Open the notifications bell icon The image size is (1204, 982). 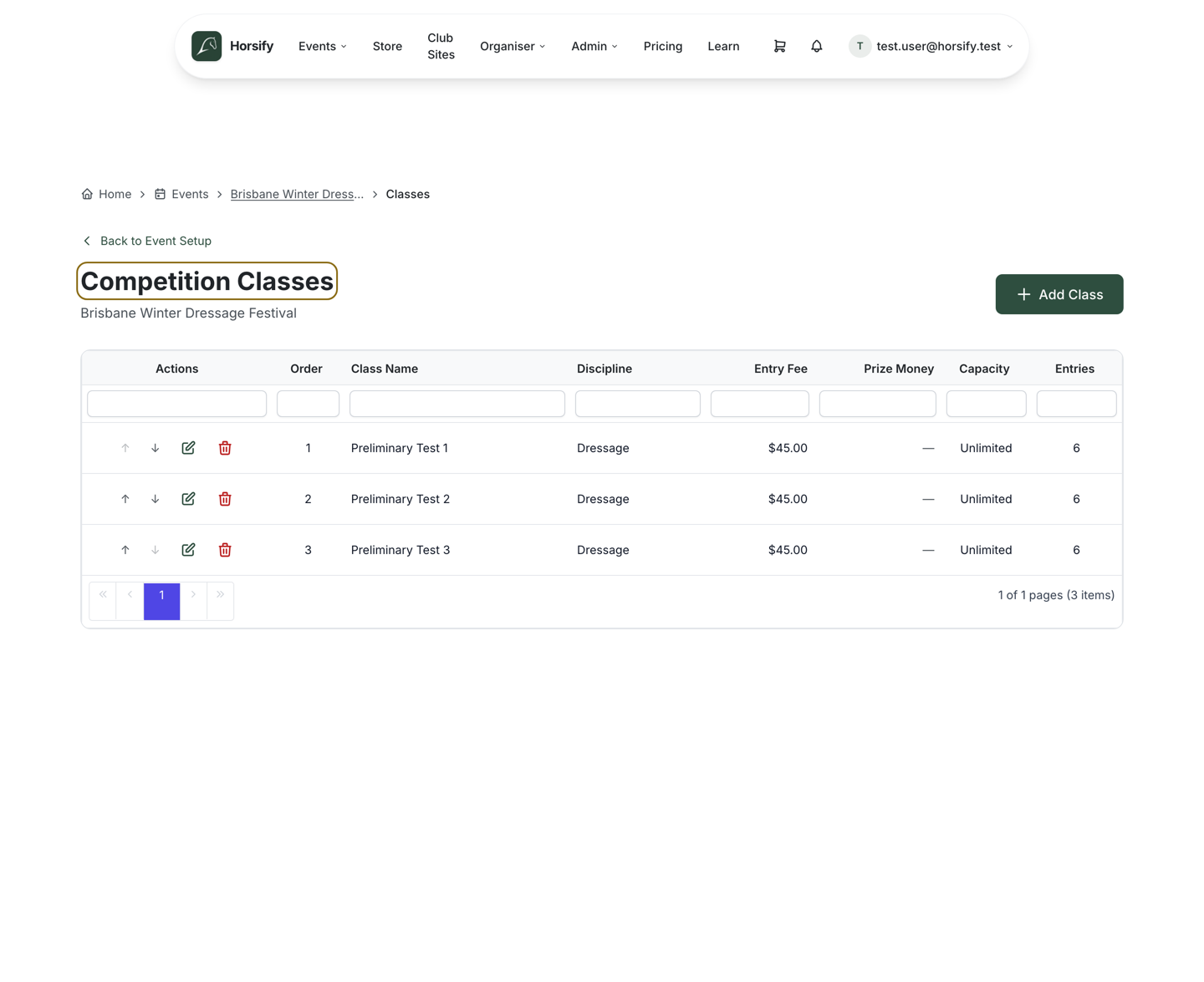pyautogui.click(x=817, y=46)
